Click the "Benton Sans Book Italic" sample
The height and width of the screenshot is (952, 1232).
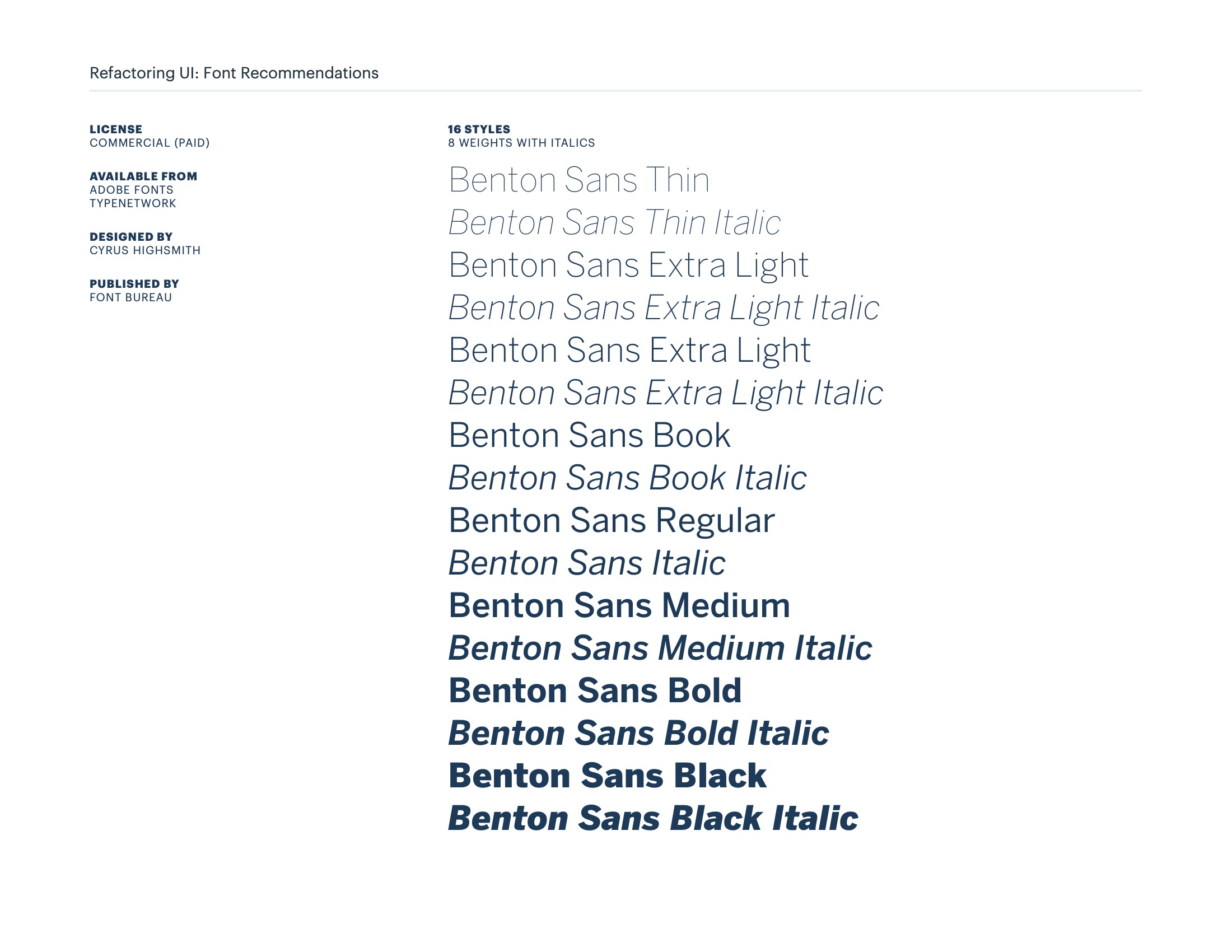(x=627, y=478)
